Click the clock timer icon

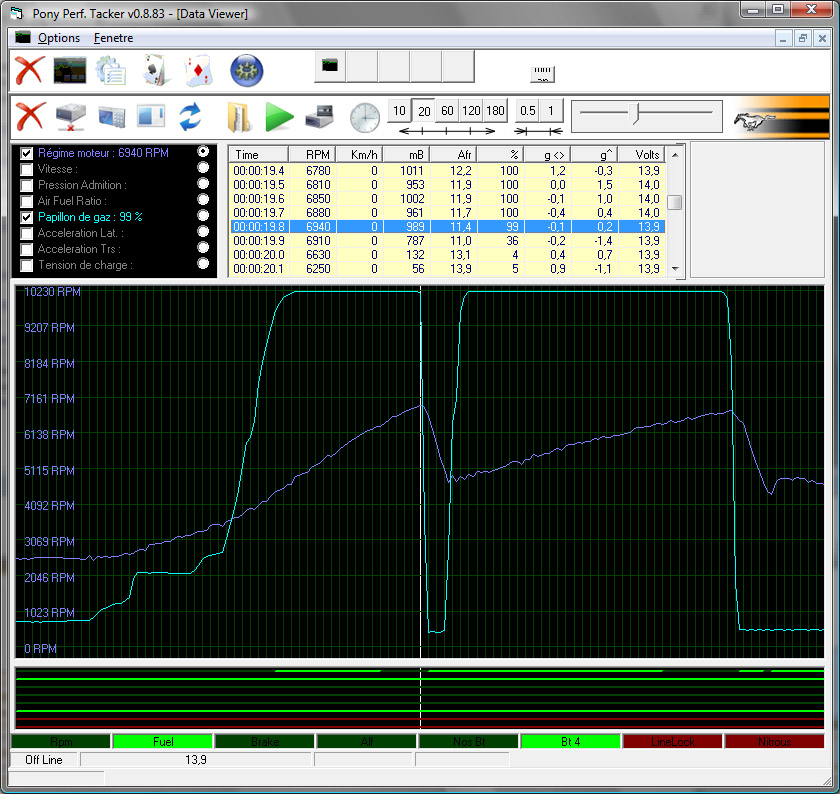364,118
